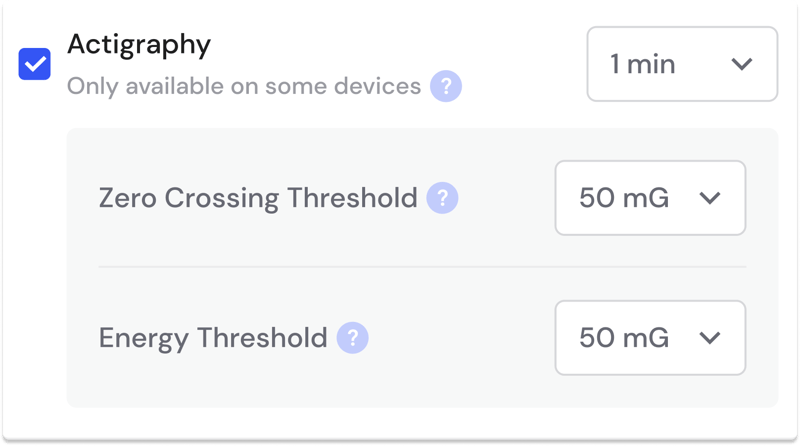The image size is (800, 446).
Task: Click the Energy Threshold label text
Action: [x=213, y=338]
